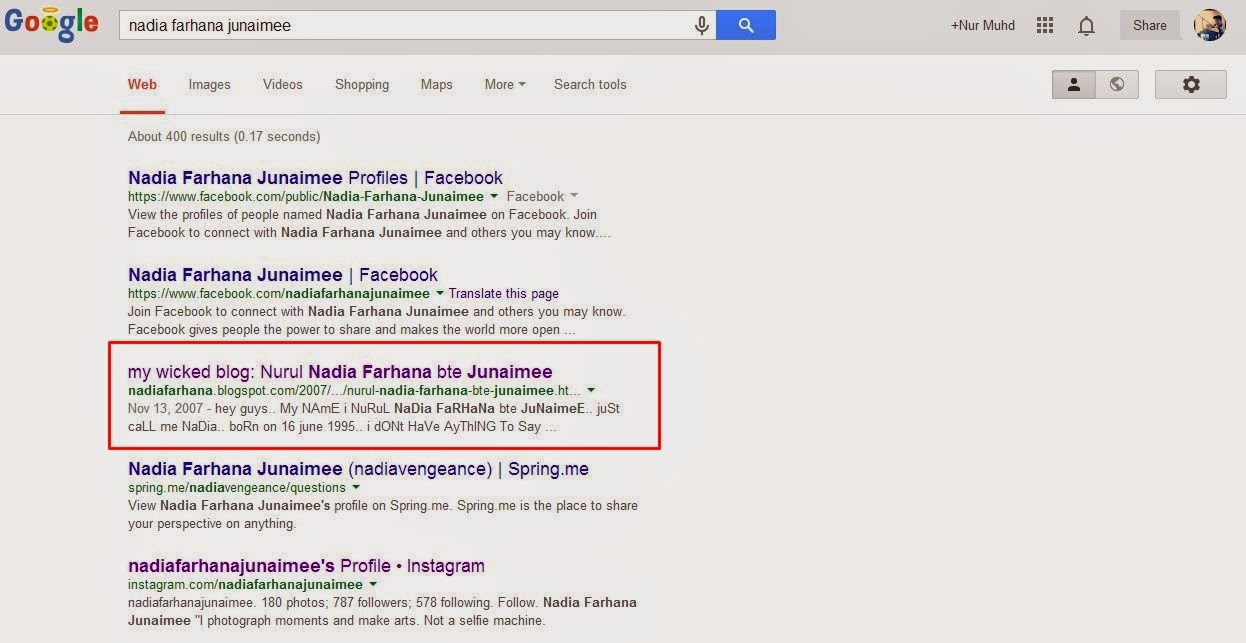Switch to global results globe toggle

click(1116, 85)
